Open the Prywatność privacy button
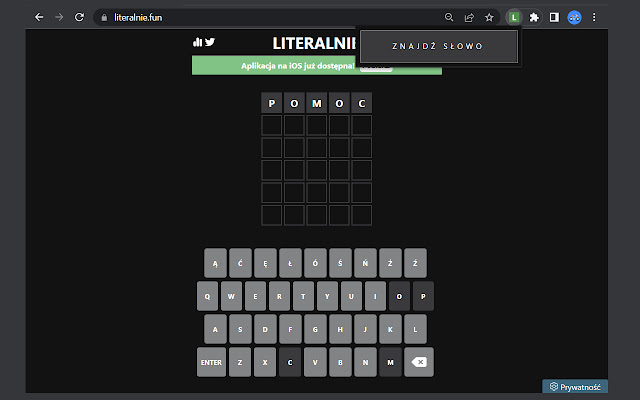This screenshot has height=400, width=640. pos(575,387)
